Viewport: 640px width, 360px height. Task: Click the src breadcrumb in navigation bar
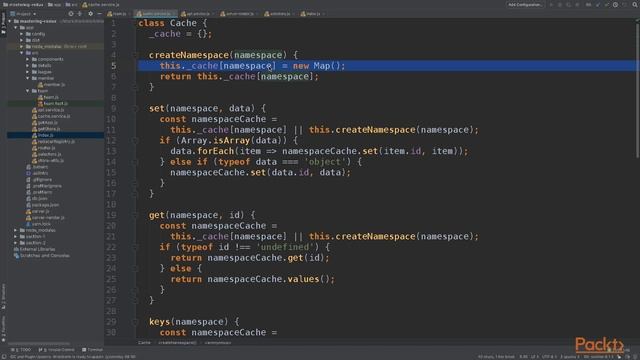[x=71, y=5]
